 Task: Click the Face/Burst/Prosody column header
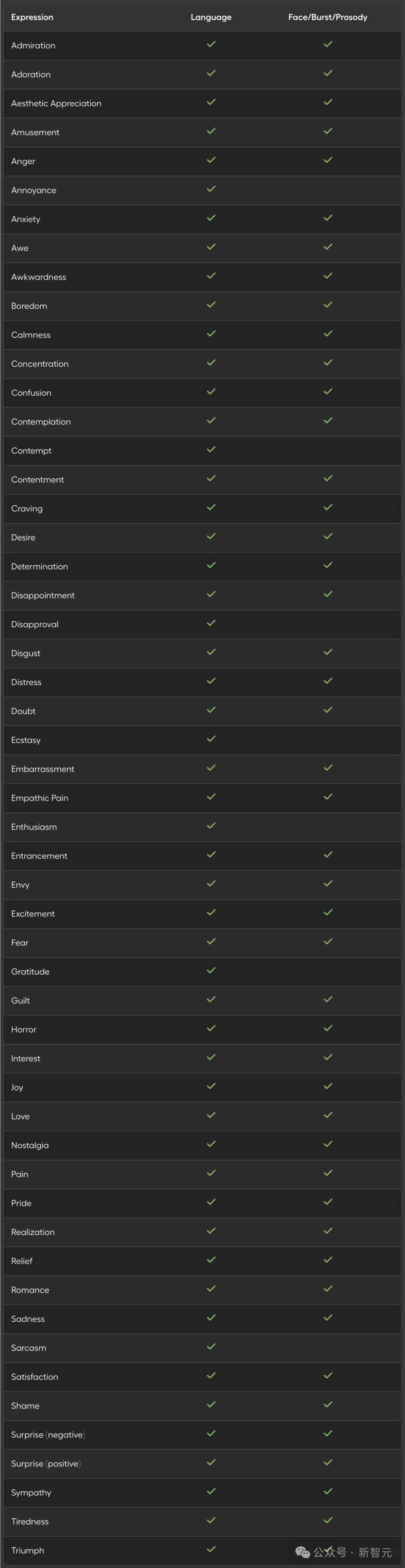coord(328,17)
